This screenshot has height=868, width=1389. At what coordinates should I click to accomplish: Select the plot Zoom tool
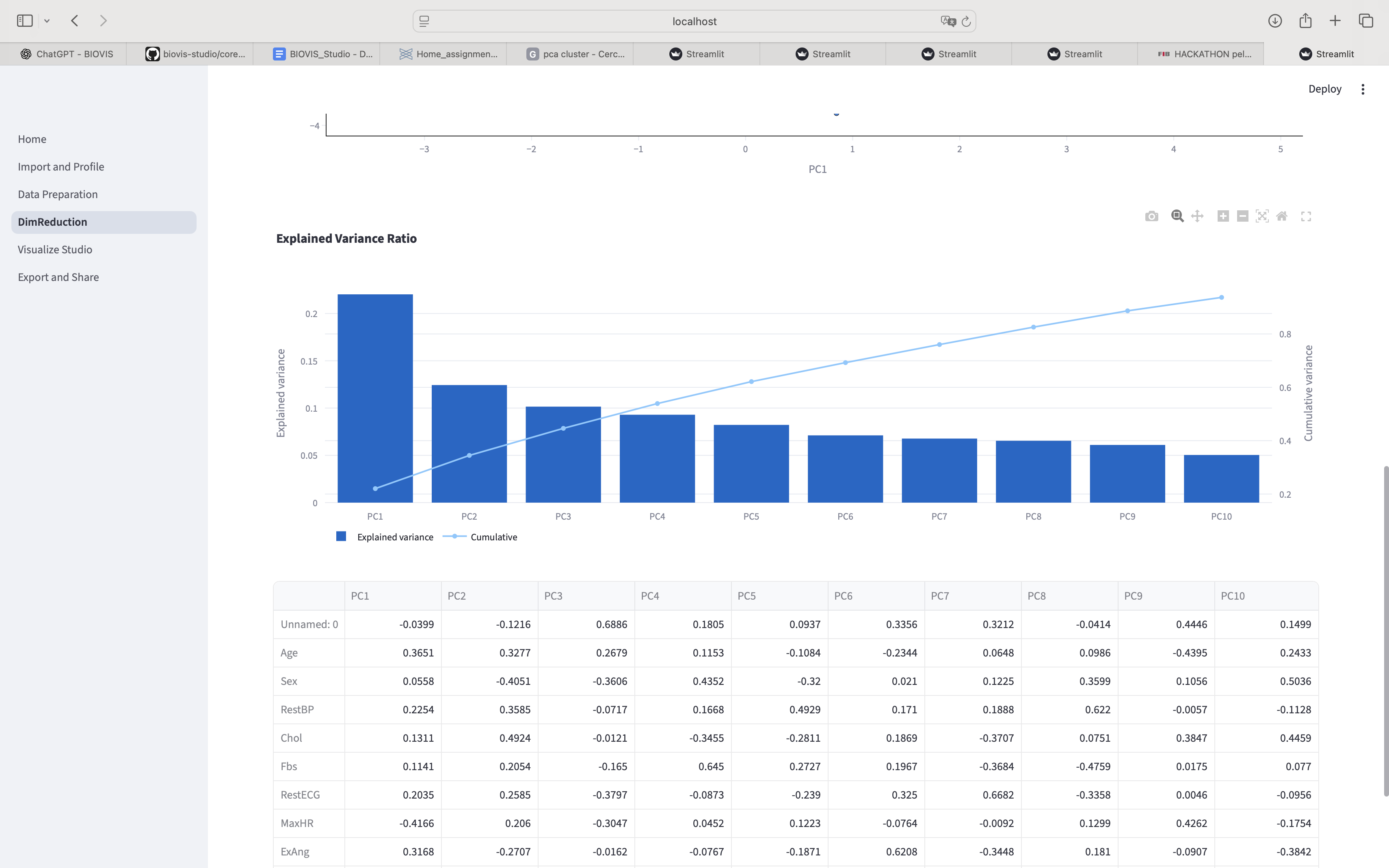pyautogui.click(x=1177, y=216)
